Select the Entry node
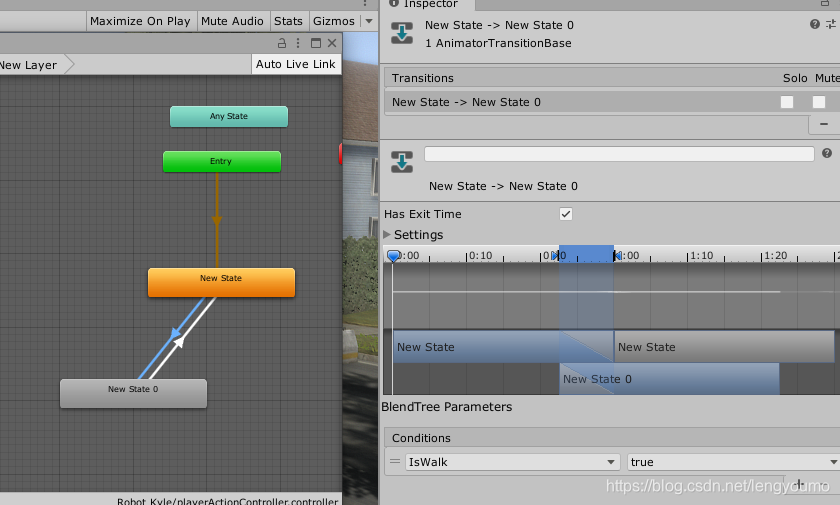Screen dimensions: 840x505 pyautogui.click(x=221, y=161)
